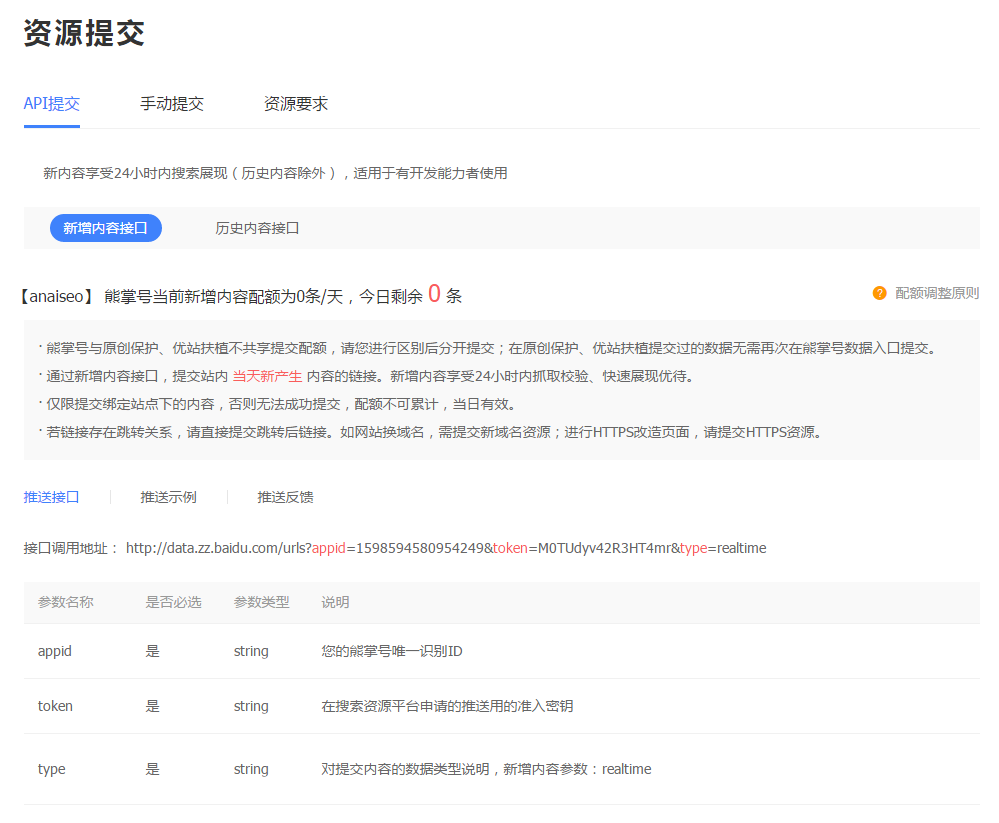The height and width of the screenshot is (823, 999).
Task: Click the orange question mark help icon
Action: point(879,293)
